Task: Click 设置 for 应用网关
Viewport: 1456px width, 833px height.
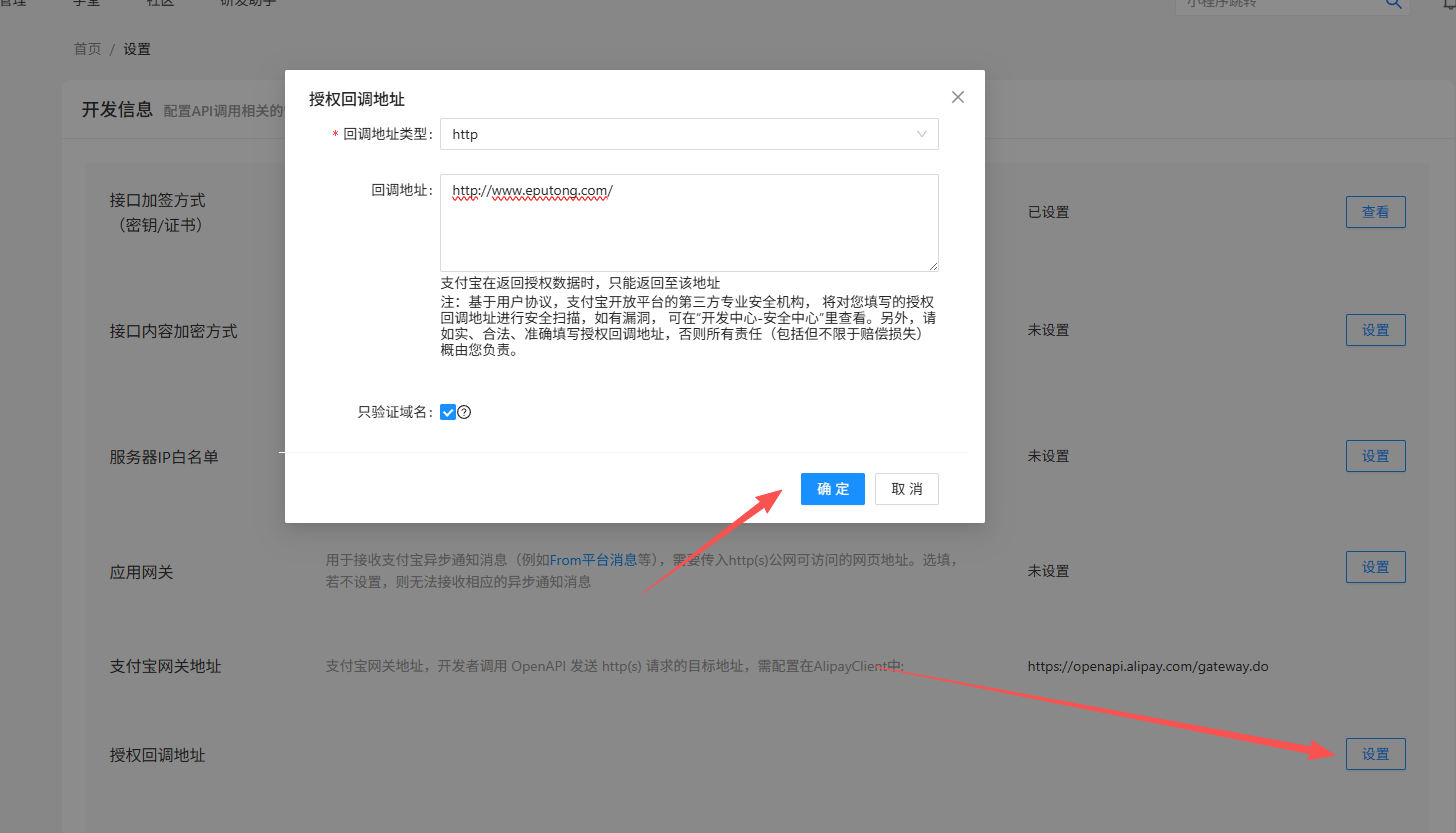Action: [1375, 567]
